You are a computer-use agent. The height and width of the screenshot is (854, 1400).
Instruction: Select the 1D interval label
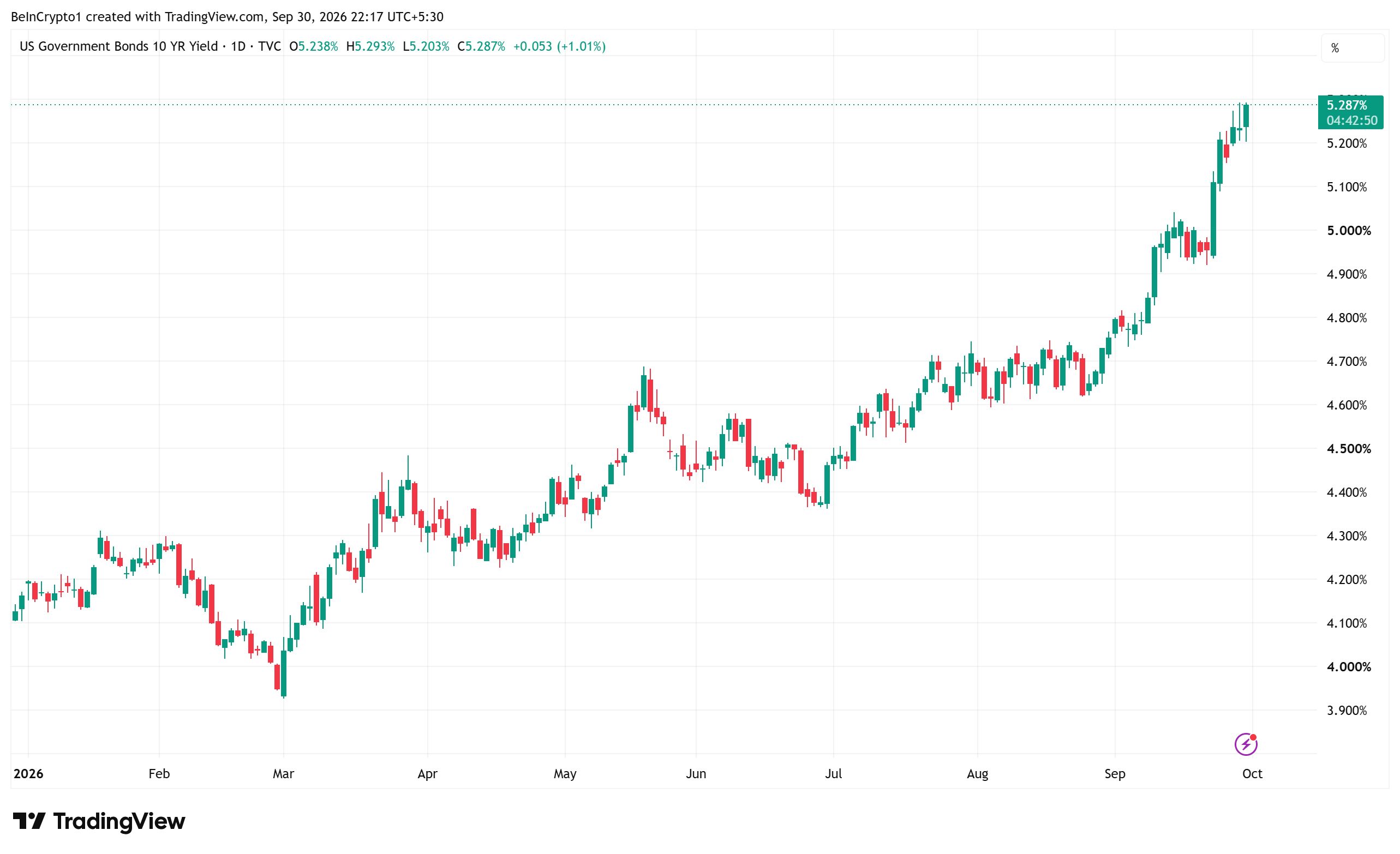pyautogui.click(x=238, y=46)
